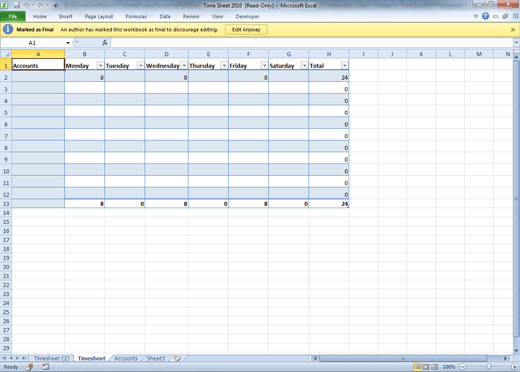Image resolution: width=520 pixels, height=372 pixels.
Task: Click the Marked as Final info icon
Action: click(8, 29)
